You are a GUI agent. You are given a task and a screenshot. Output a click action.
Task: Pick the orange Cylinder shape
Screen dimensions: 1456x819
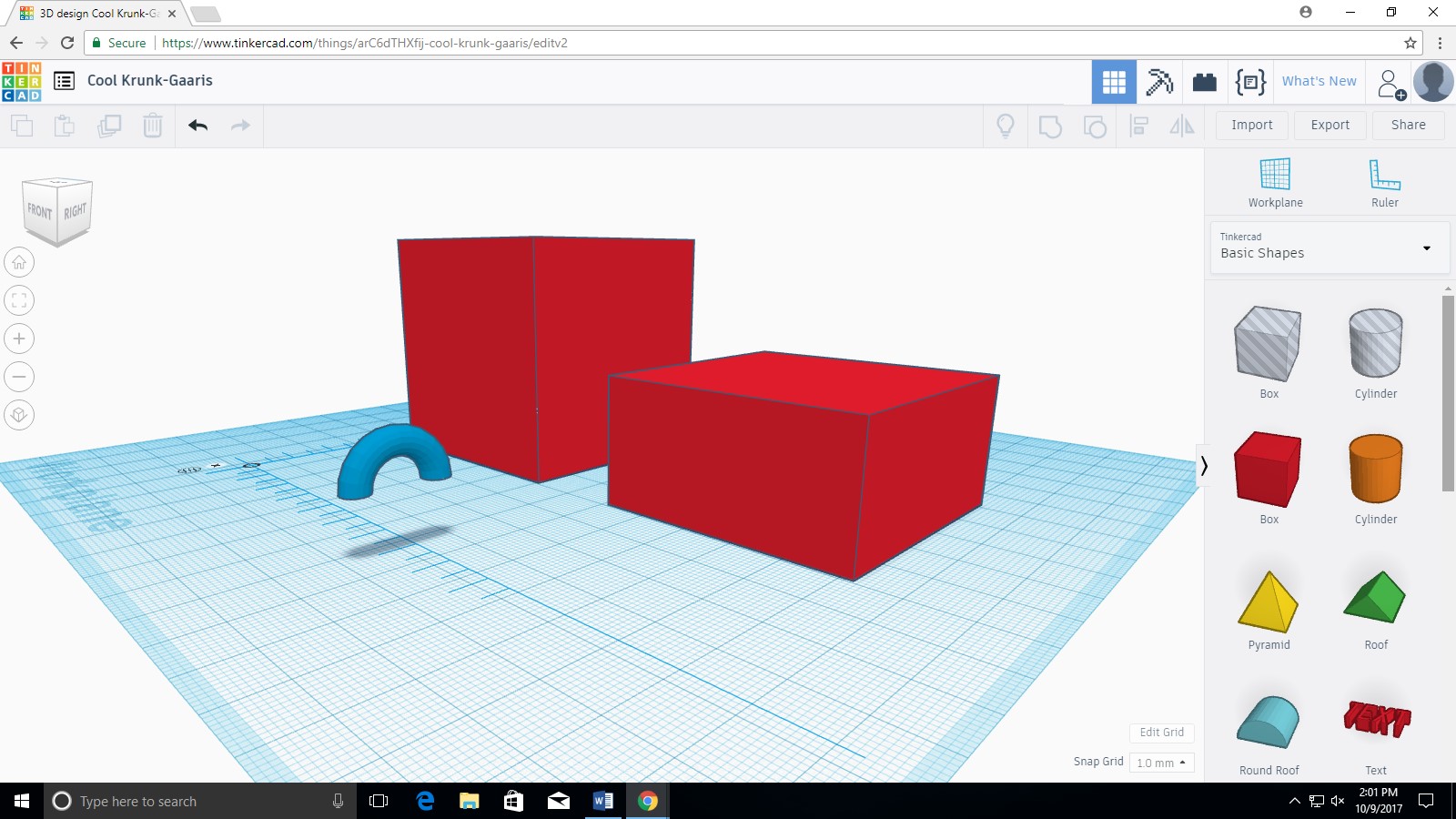point(1376,469)
